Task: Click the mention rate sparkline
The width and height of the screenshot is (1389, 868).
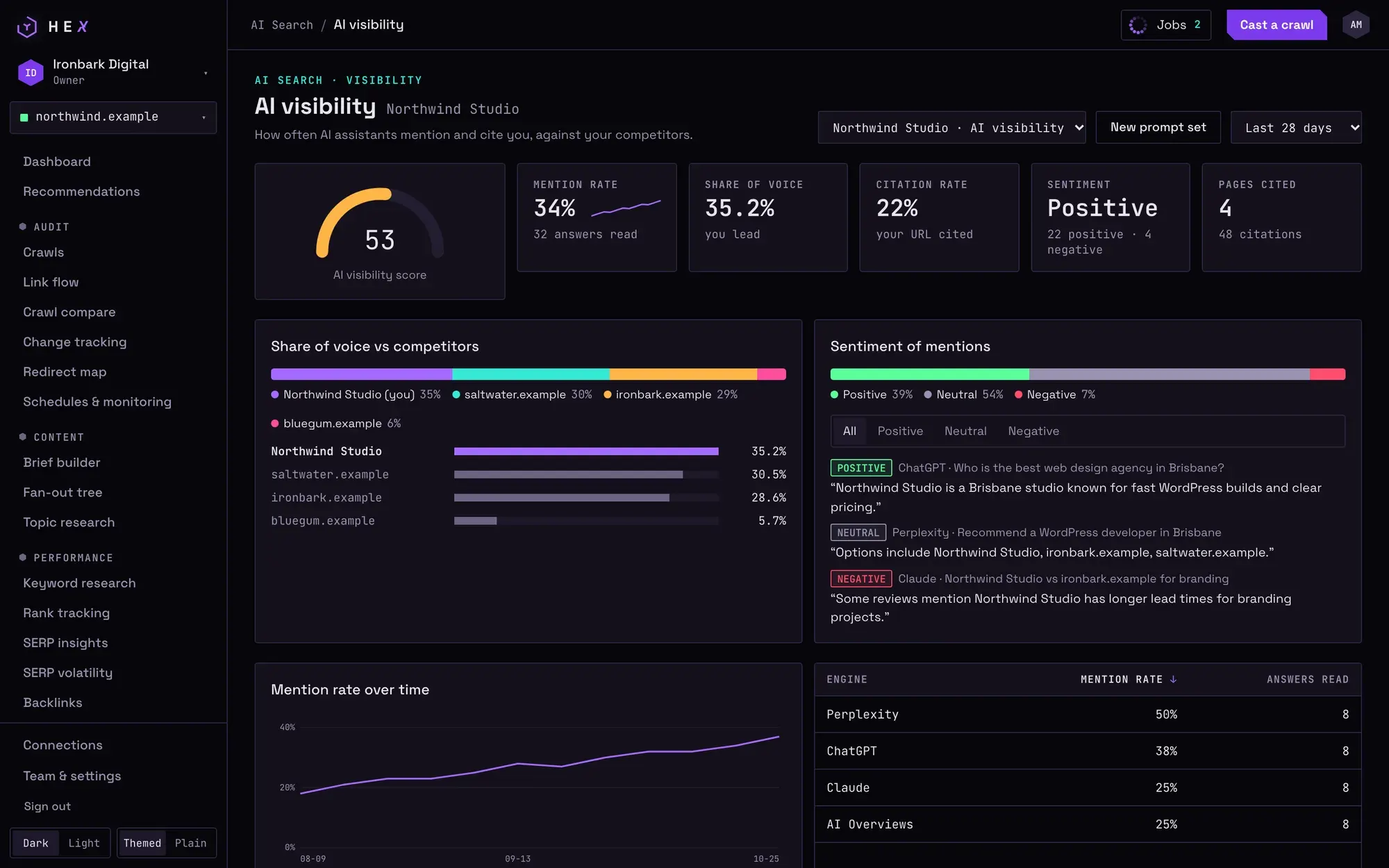Action: pyautogui.click(x=626, y=207)
